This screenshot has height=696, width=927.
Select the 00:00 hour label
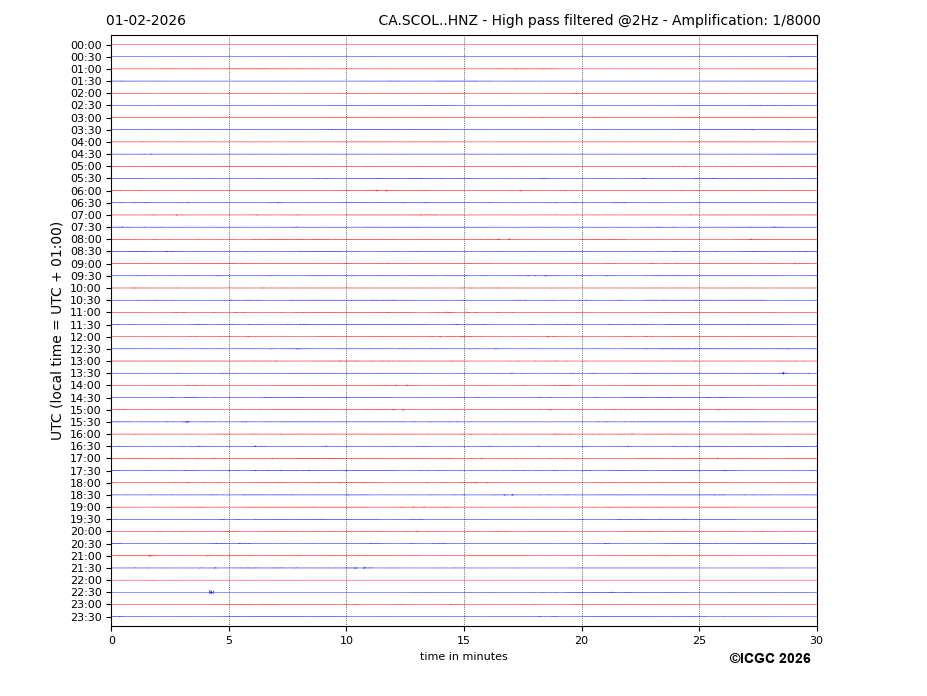click(86, 45)
